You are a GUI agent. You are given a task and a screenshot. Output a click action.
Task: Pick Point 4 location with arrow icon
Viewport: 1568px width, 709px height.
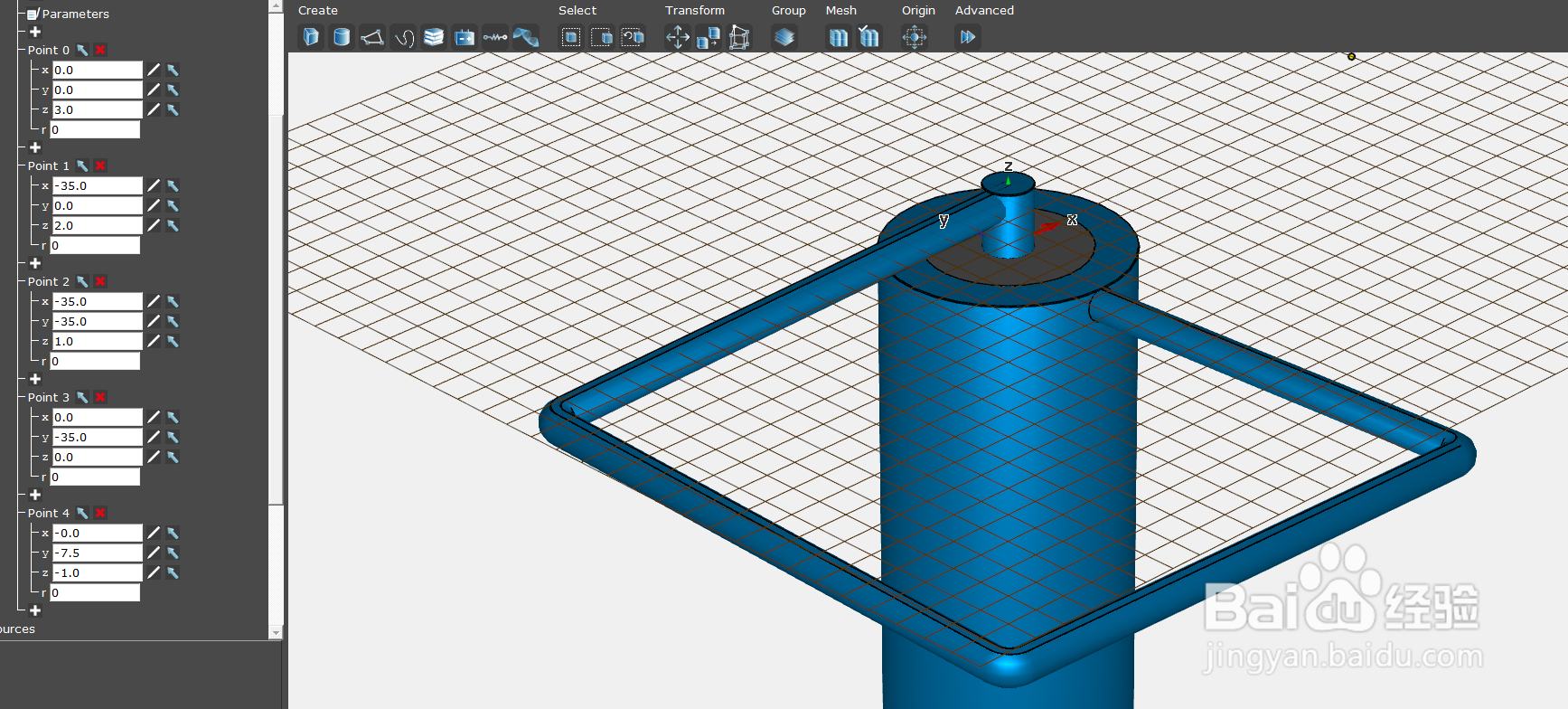(82, 514)
